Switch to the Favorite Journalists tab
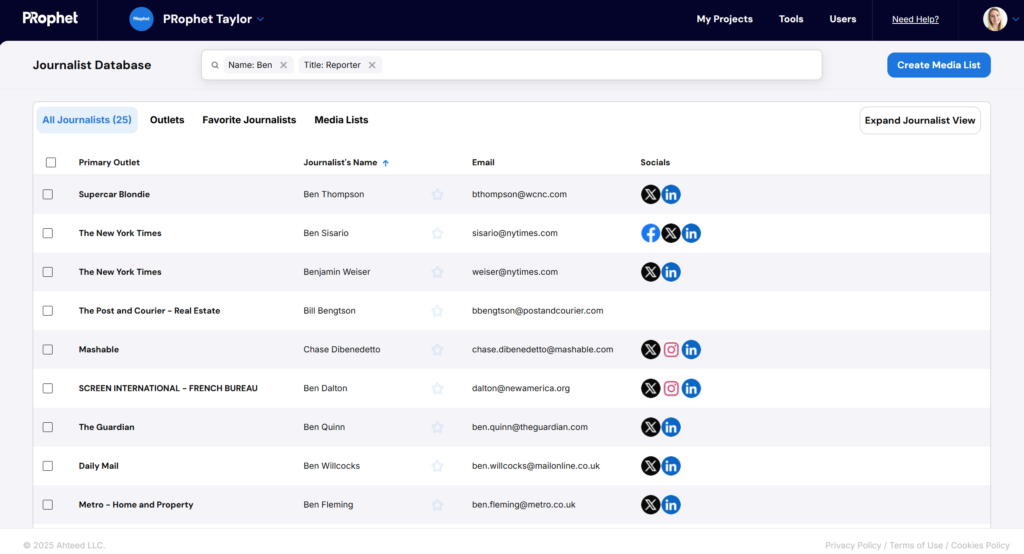Screen dimensions: 1024x554 tap(249, 120)
